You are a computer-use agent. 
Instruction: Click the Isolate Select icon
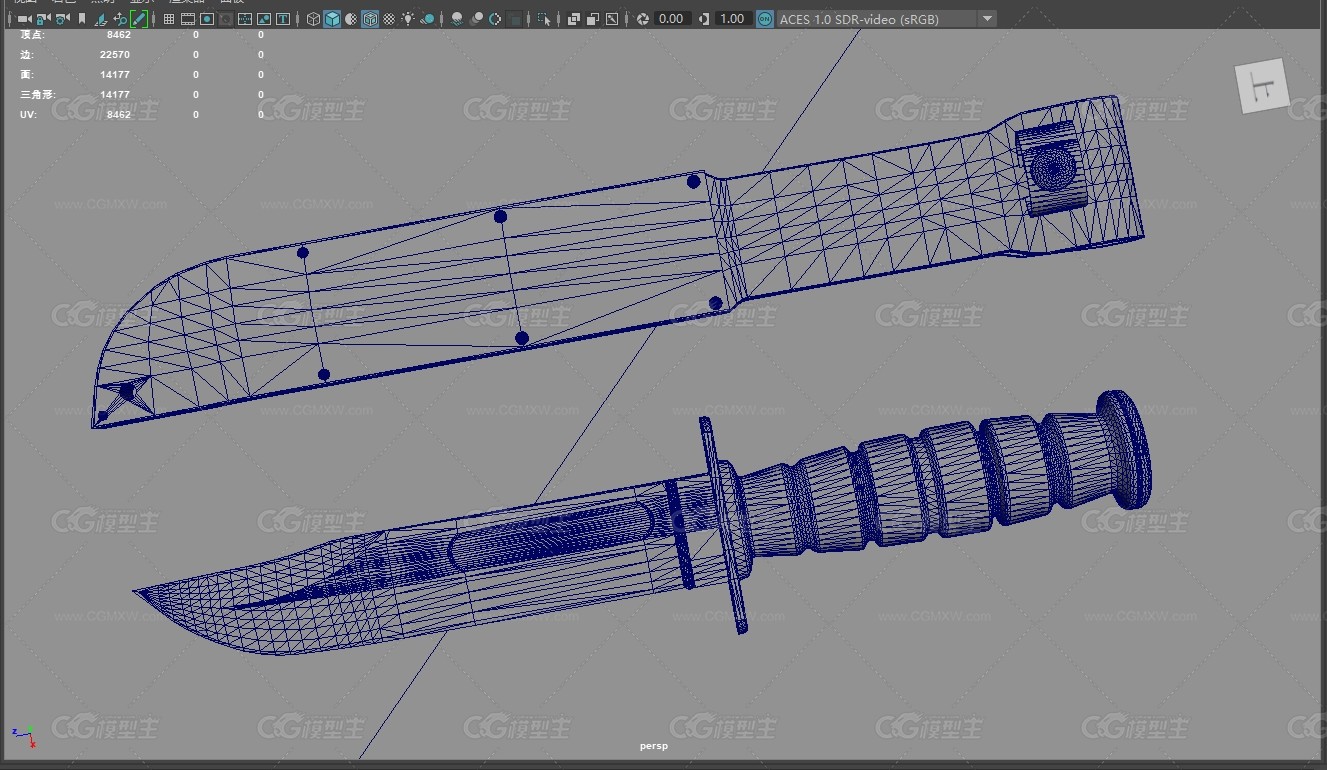click(544, 18)
